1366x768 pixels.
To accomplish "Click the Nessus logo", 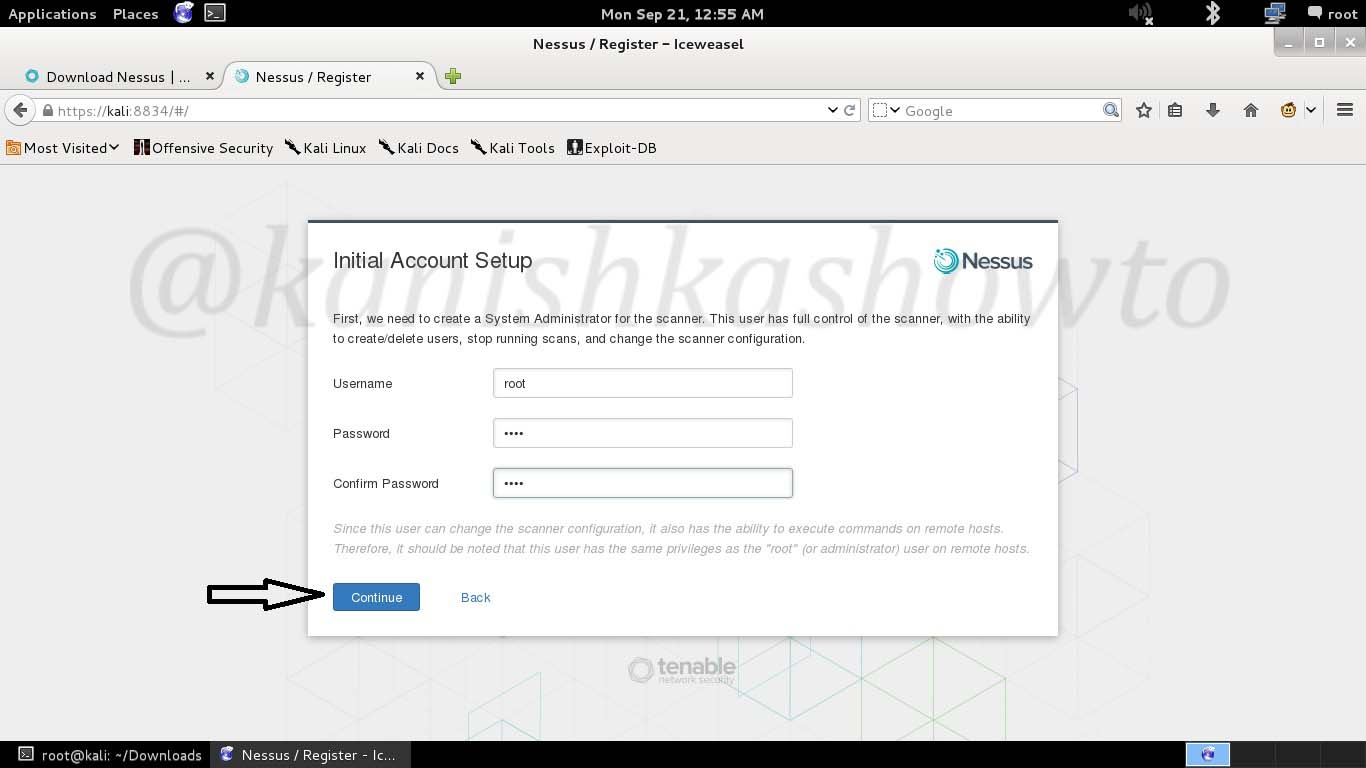I will [x=983, y=261].
